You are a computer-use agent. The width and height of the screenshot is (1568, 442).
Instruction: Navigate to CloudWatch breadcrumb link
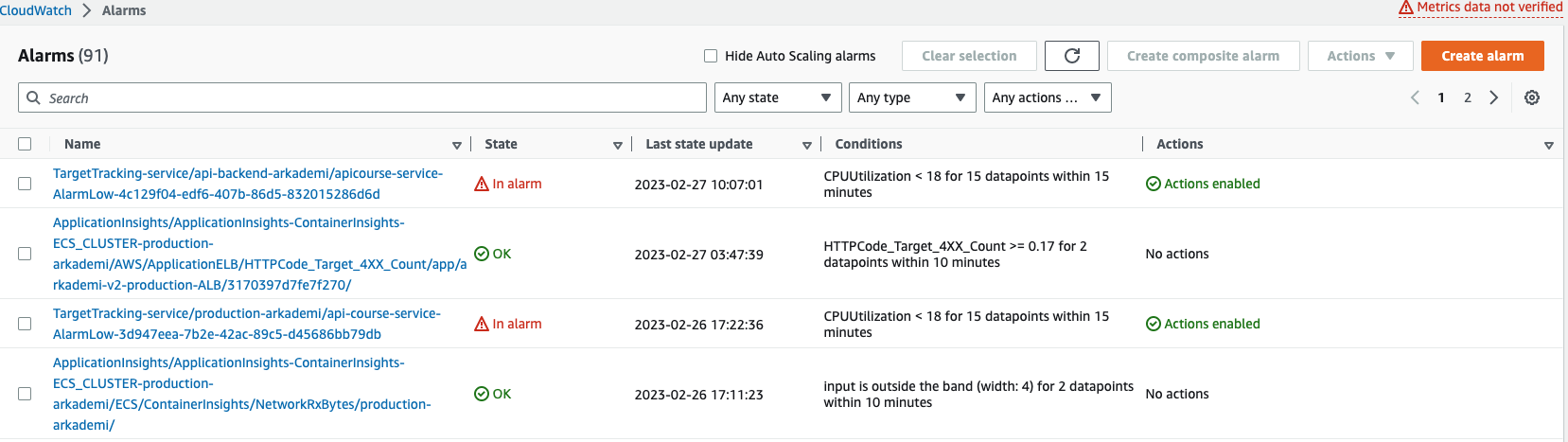(x=36, y=10)
